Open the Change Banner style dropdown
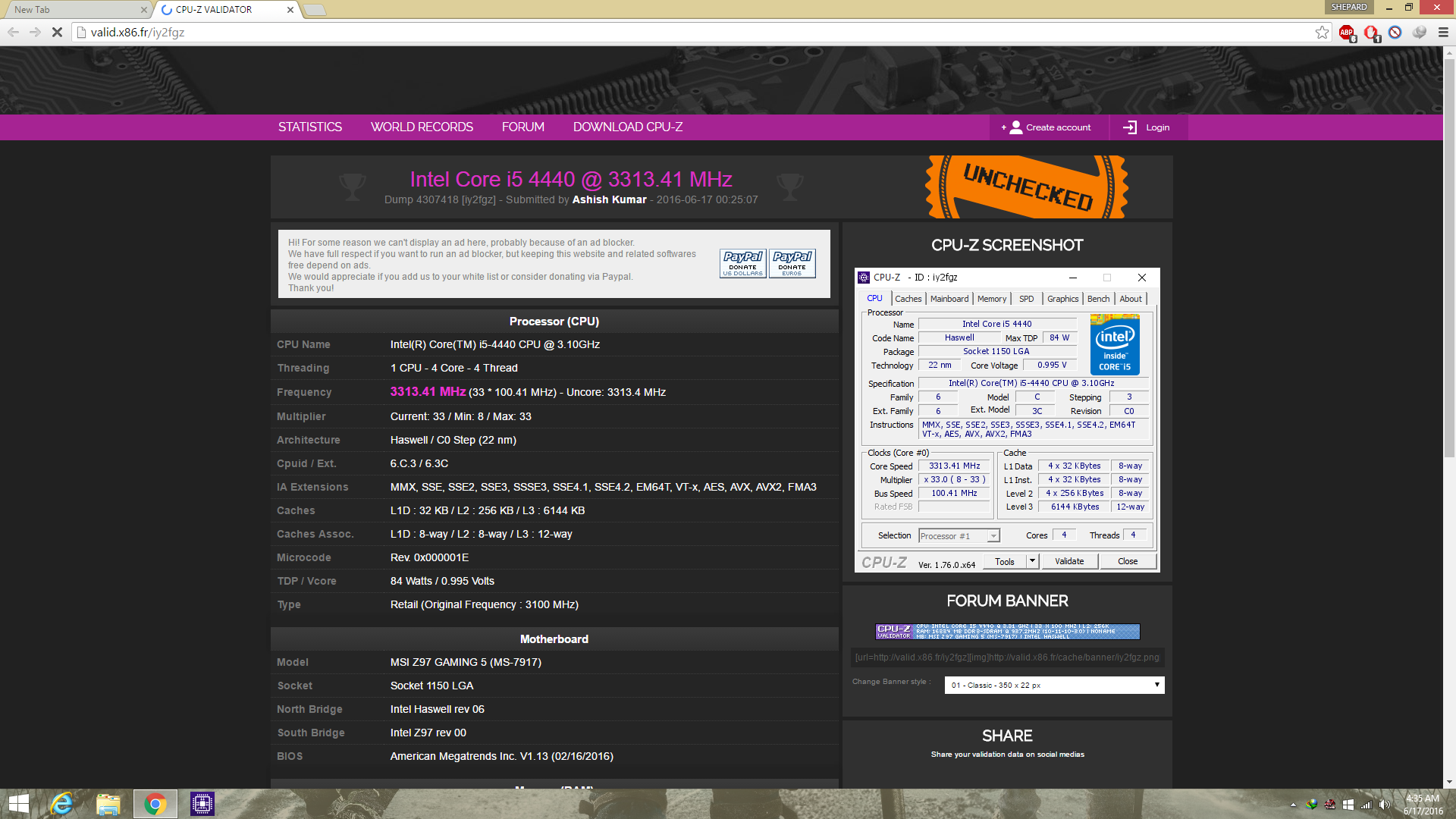This screenshot has width=1456, height=819. (1054, 685)
